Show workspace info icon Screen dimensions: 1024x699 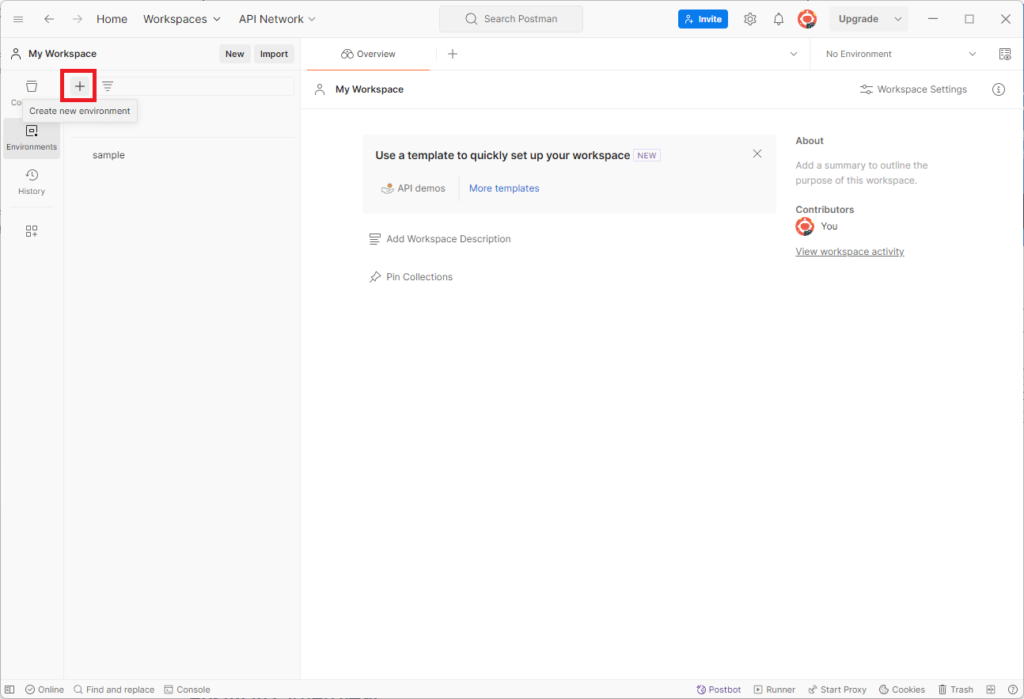999,89
